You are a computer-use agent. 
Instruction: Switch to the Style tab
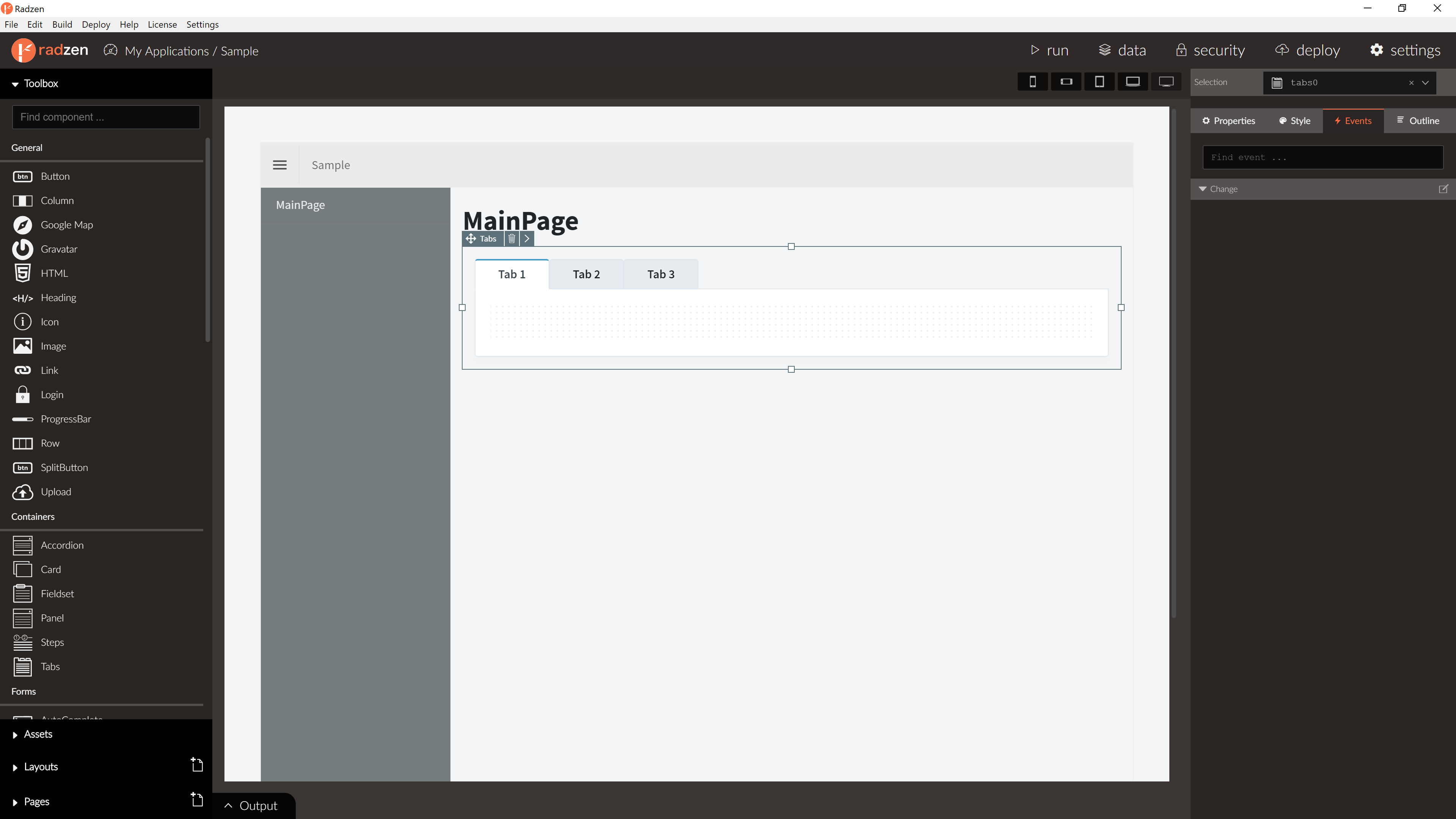[x=1294, y=121]
